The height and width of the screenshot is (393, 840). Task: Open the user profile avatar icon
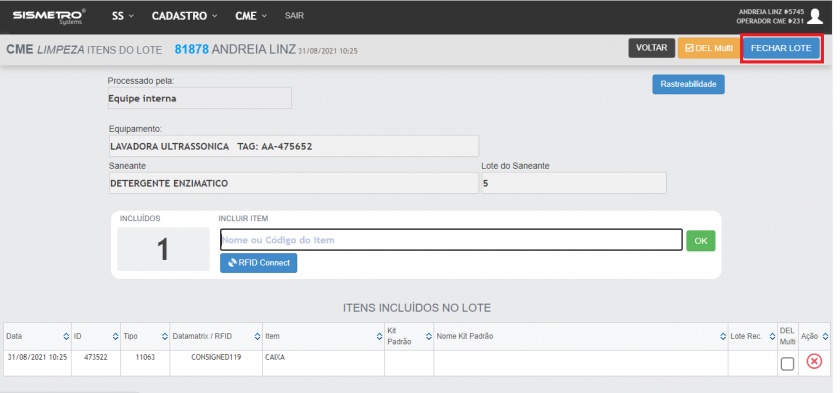(815, 16)
